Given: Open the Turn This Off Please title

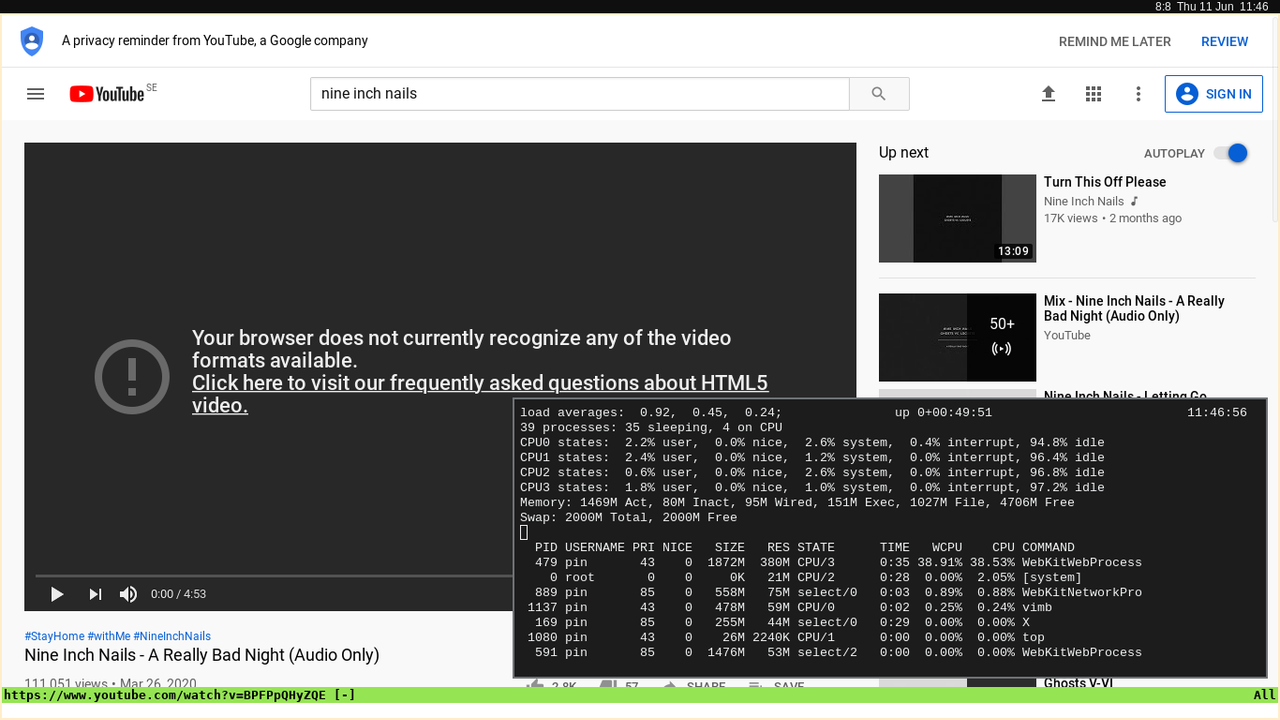Looking at the screenshot, I should 1105,182.
